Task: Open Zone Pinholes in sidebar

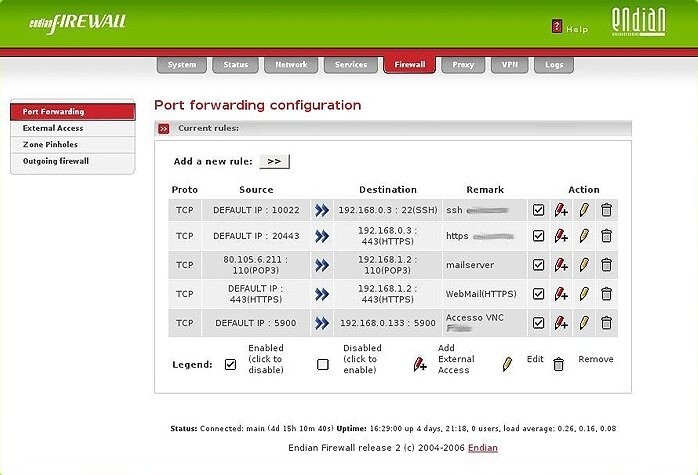Action: pos(73,145)
